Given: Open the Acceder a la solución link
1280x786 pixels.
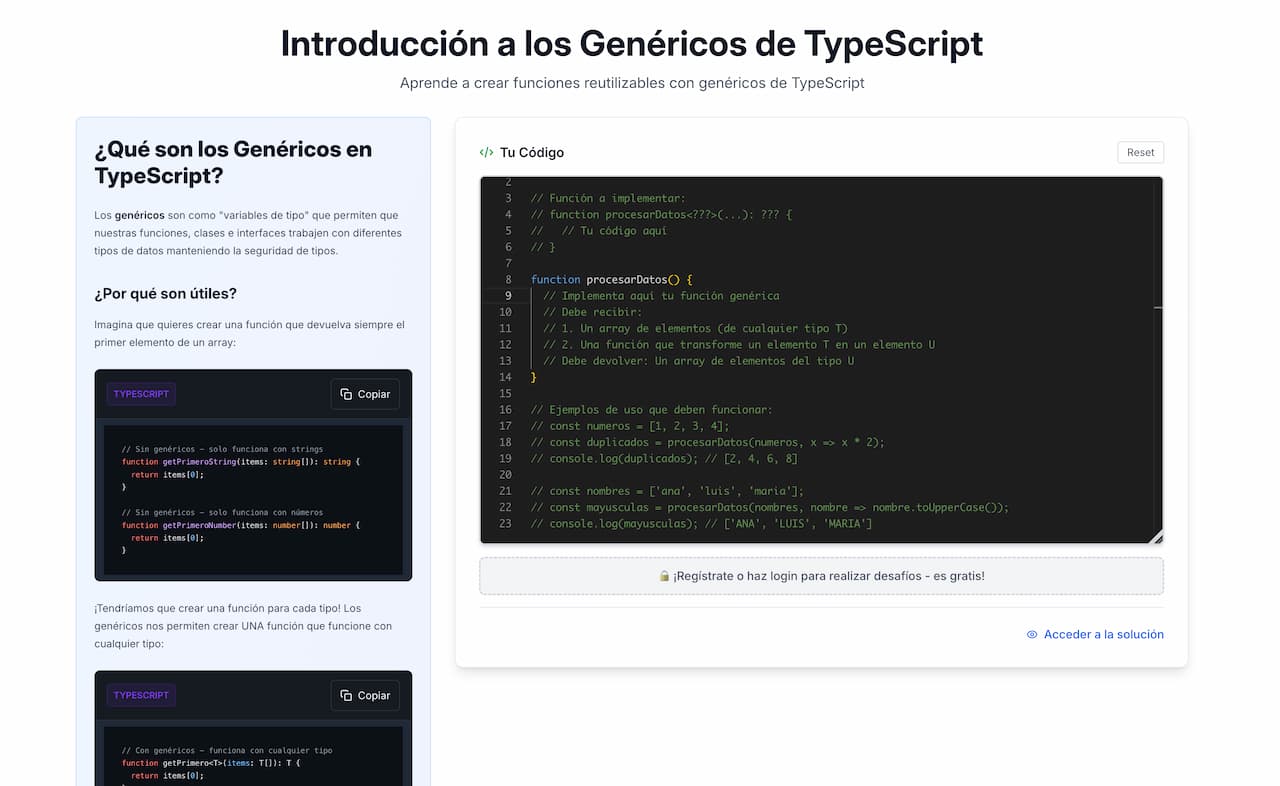Looking at the screenshot, I should 1103,635.
